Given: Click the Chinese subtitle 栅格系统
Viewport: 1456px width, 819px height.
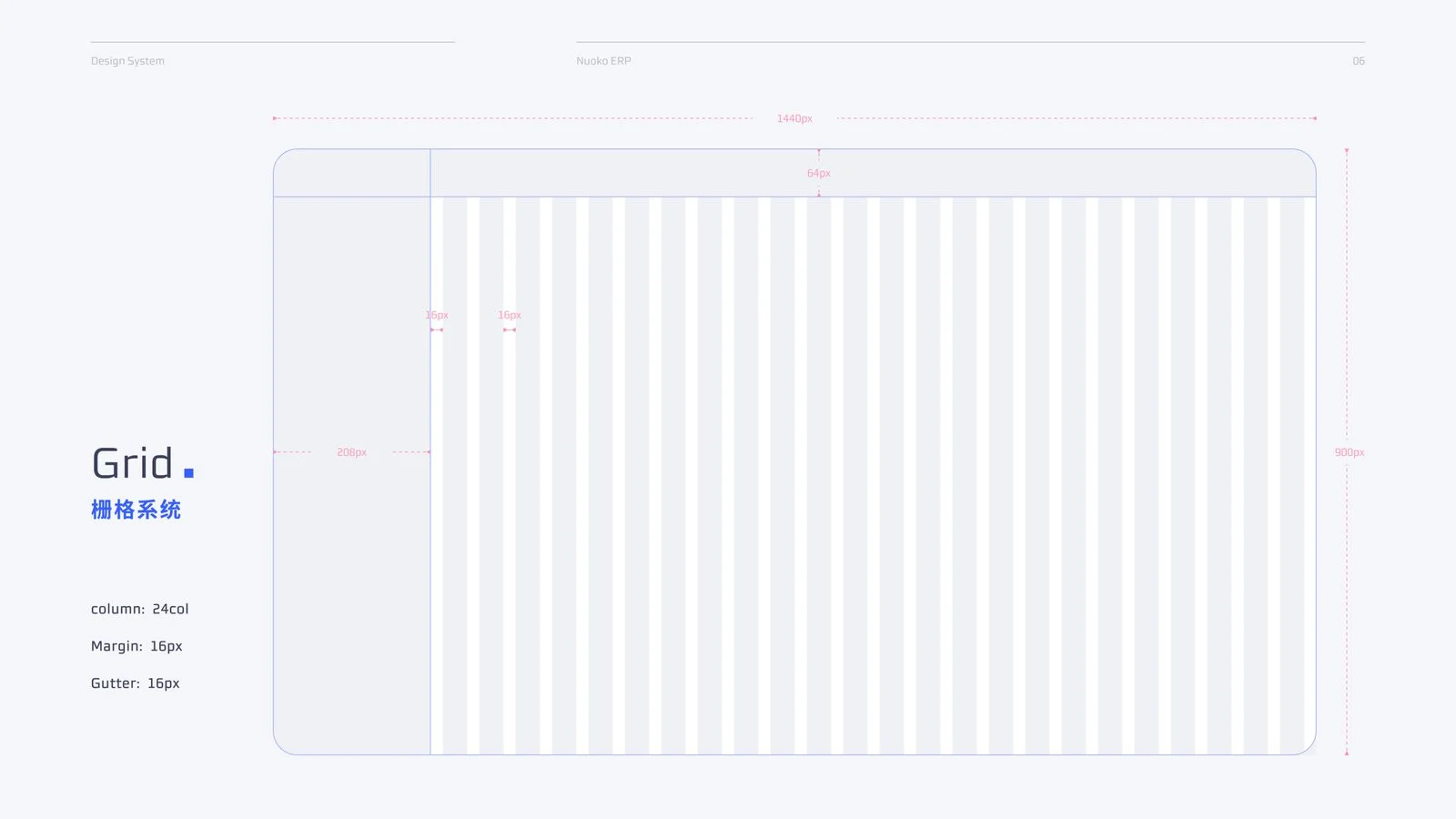Looking at the screenshot, I should pos(136,510).
